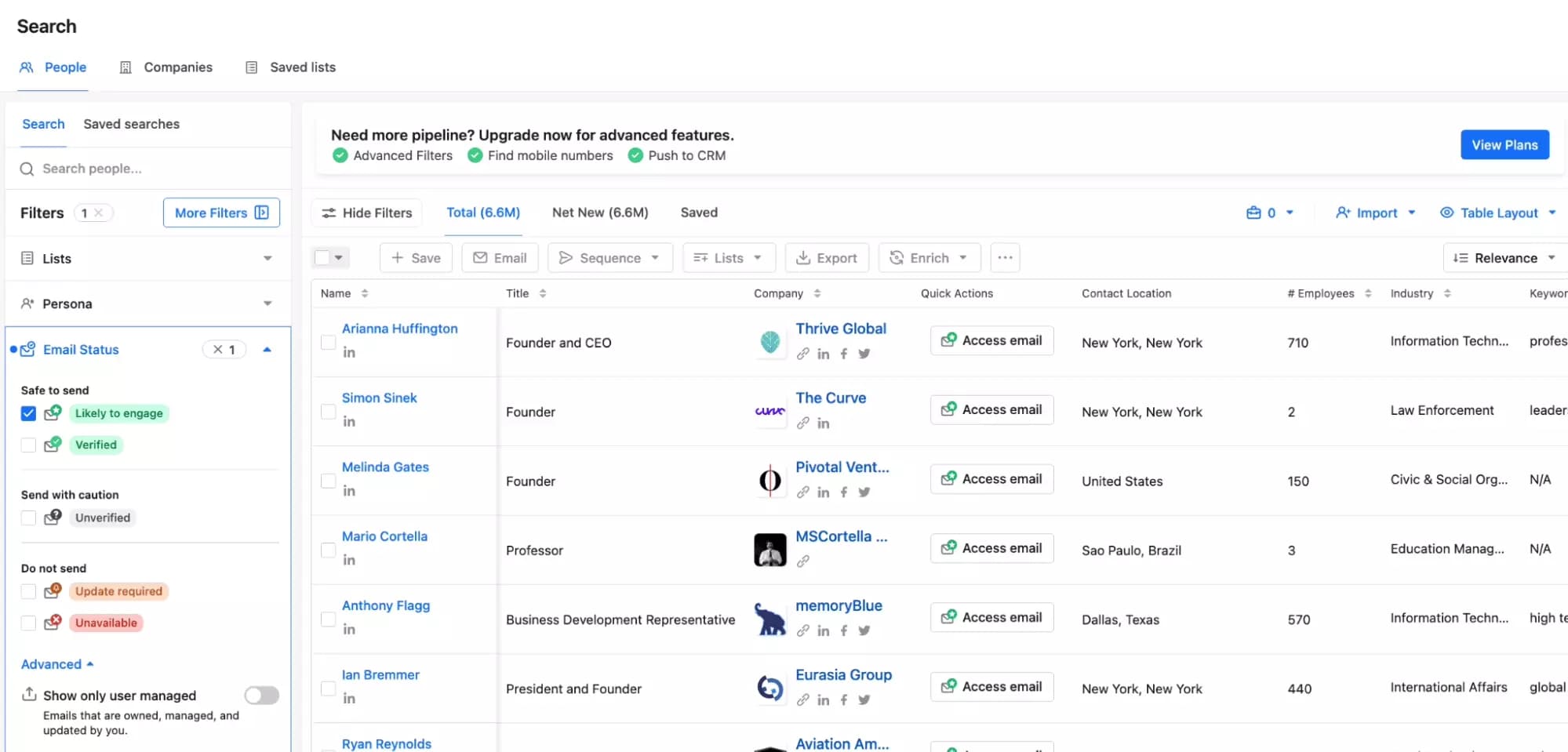Image resolution: width=1568 pixels, height=752 pixels.
Task: Click Access email for Mario Cortella
Action: coord(991,548)
